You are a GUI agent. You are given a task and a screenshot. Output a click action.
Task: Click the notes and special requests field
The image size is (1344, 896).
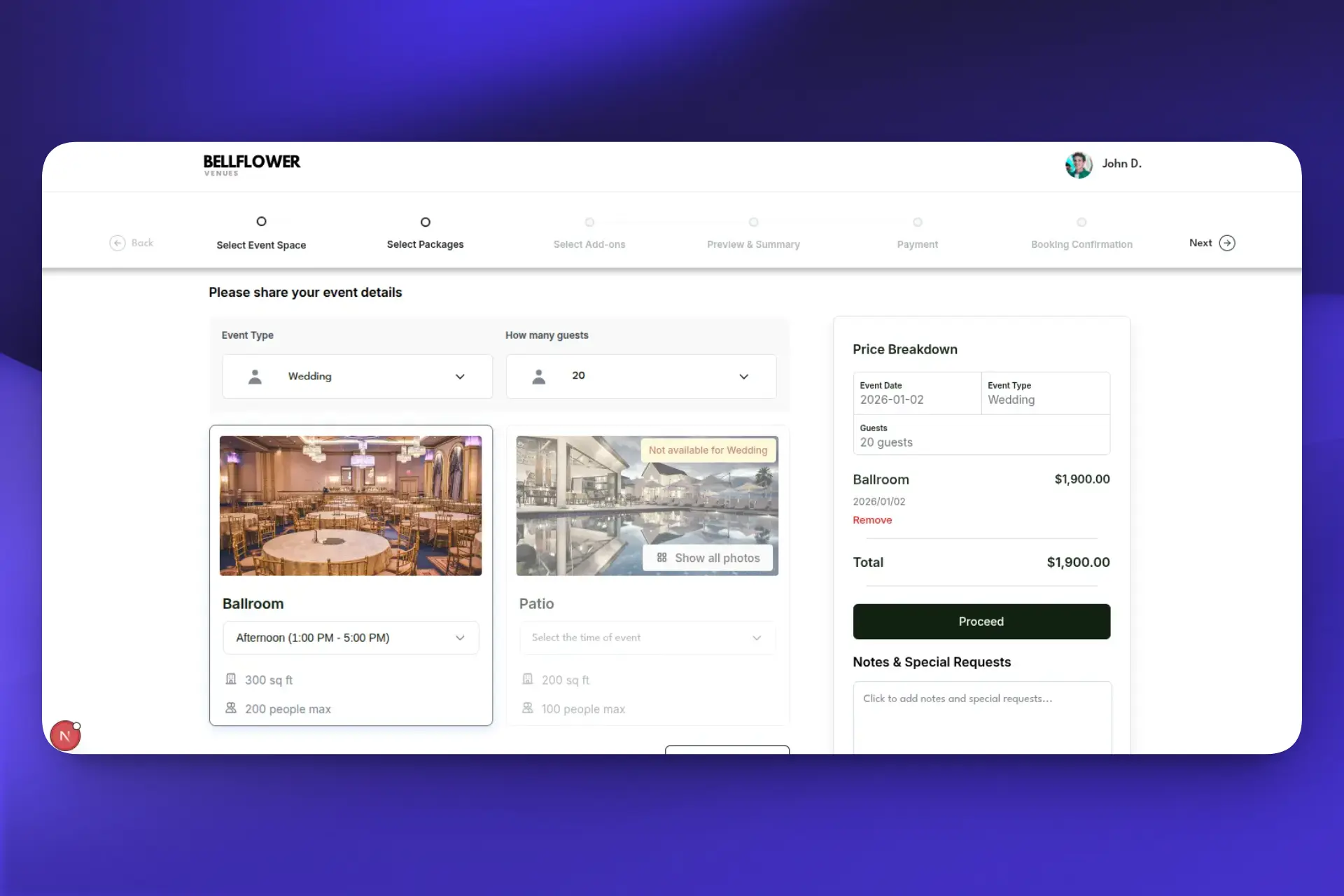(982, 717)
